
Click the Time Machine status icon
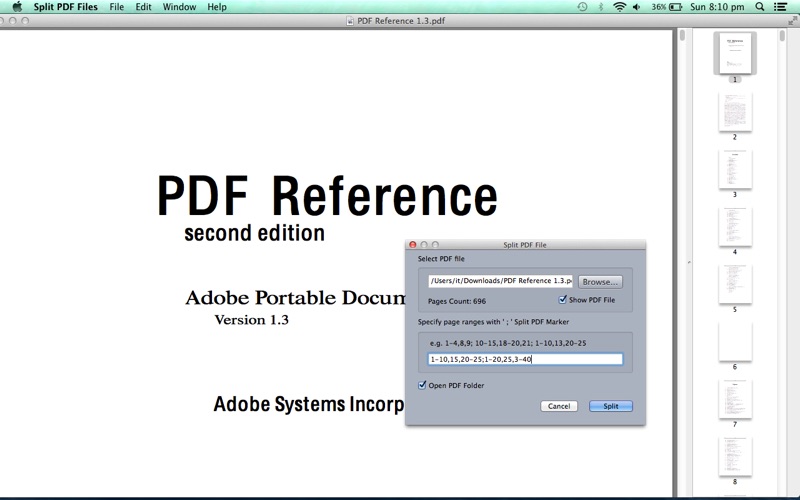(x=582, y=7)
